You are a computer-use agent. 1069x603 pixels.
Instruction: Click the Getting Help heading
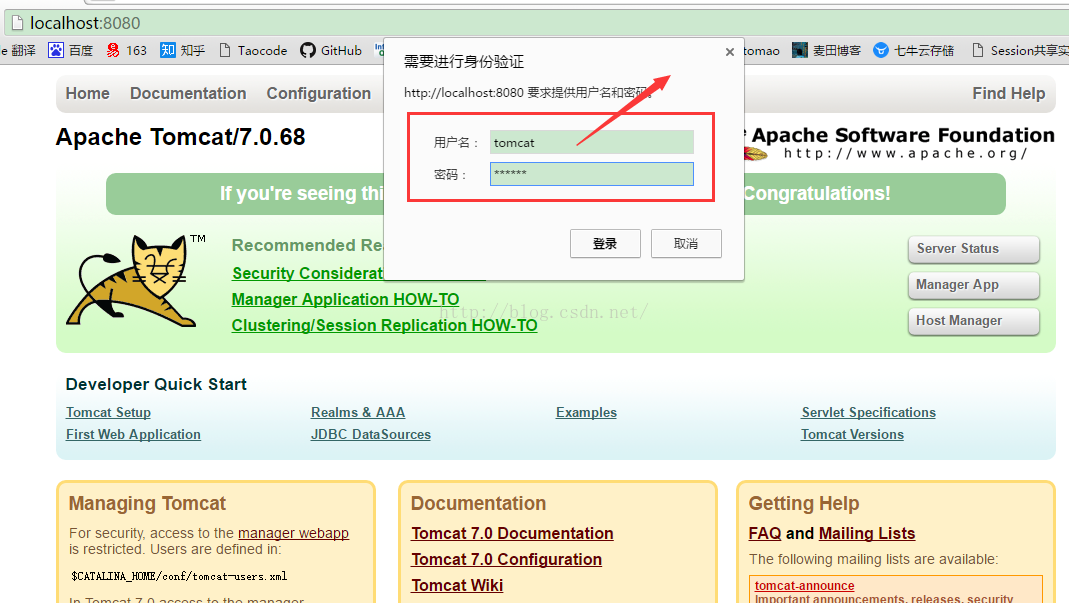804,503
